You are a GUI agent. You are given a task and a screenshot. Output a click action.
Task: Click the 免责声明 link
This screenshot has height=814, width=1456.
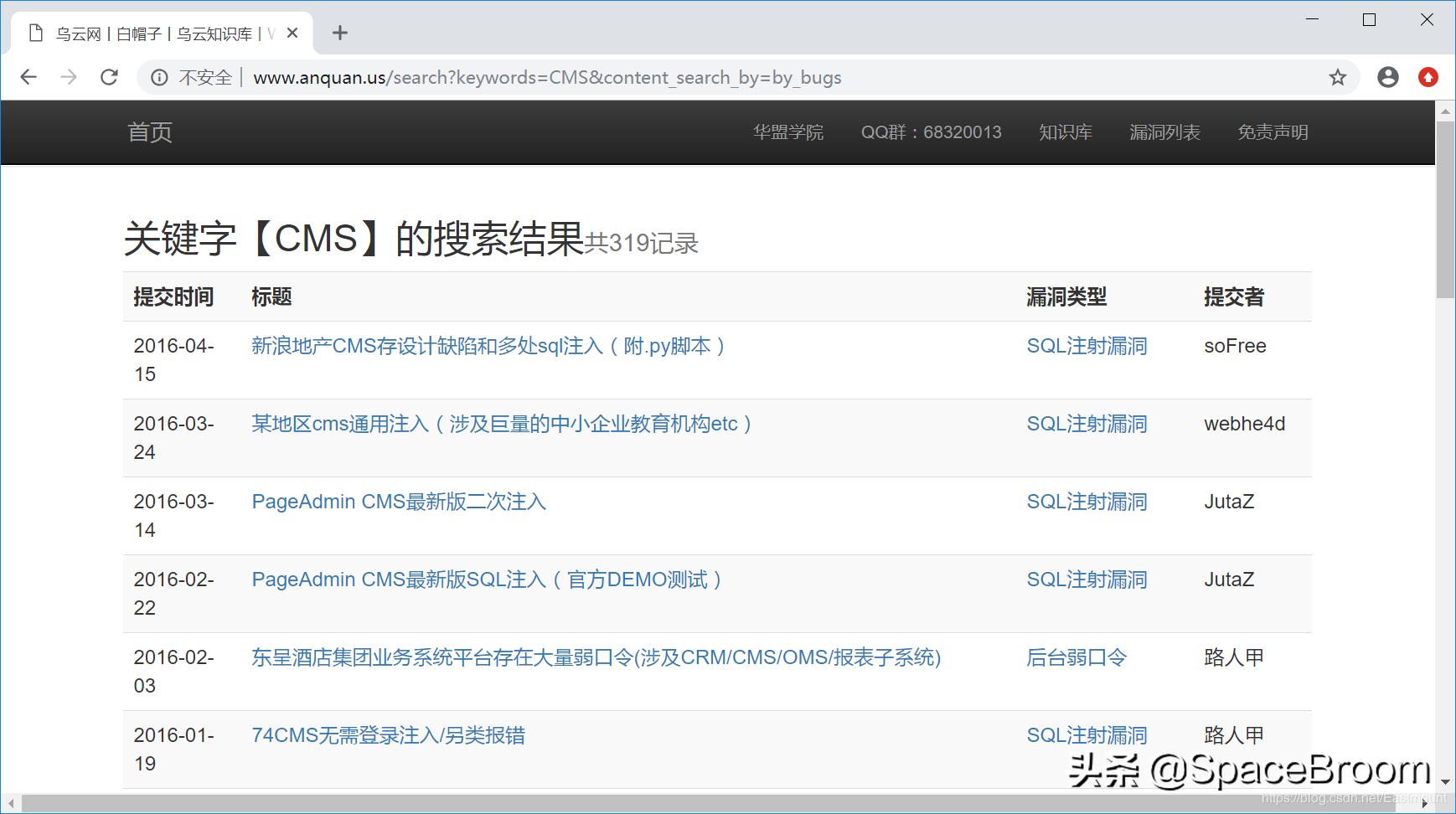1273,131
